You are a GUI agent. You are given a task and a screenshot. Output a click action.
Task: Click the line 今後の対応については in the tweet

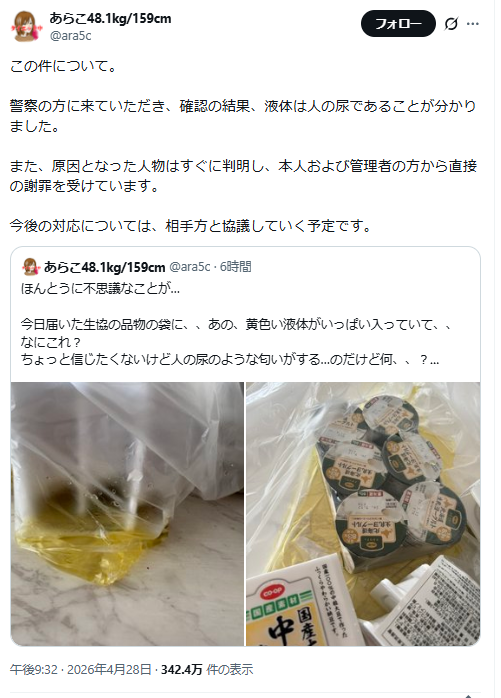pos(191,226)
